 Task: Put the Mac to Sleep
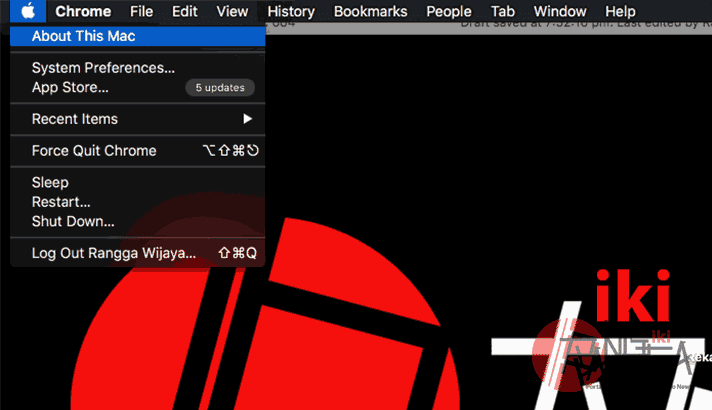tap(138, 183)
